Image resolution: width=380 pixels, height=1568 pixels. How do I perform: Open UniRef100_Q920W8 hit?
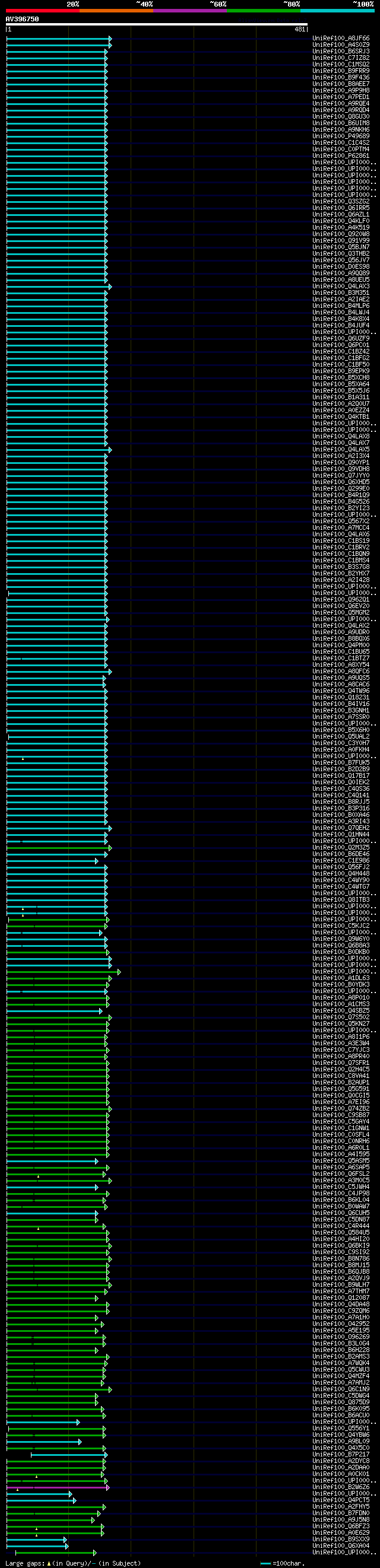click(341, 234)
